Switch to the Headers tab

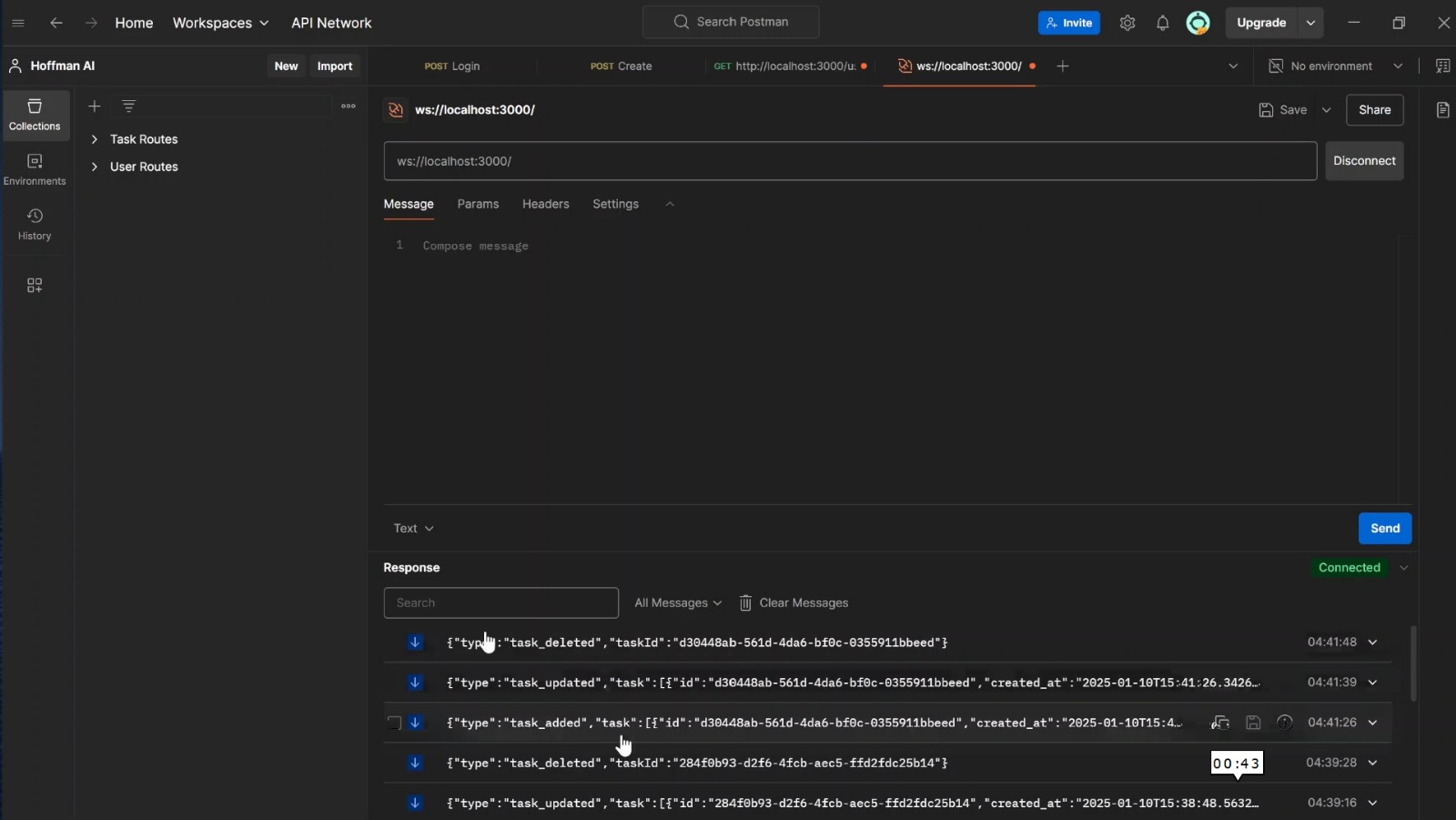545,204
